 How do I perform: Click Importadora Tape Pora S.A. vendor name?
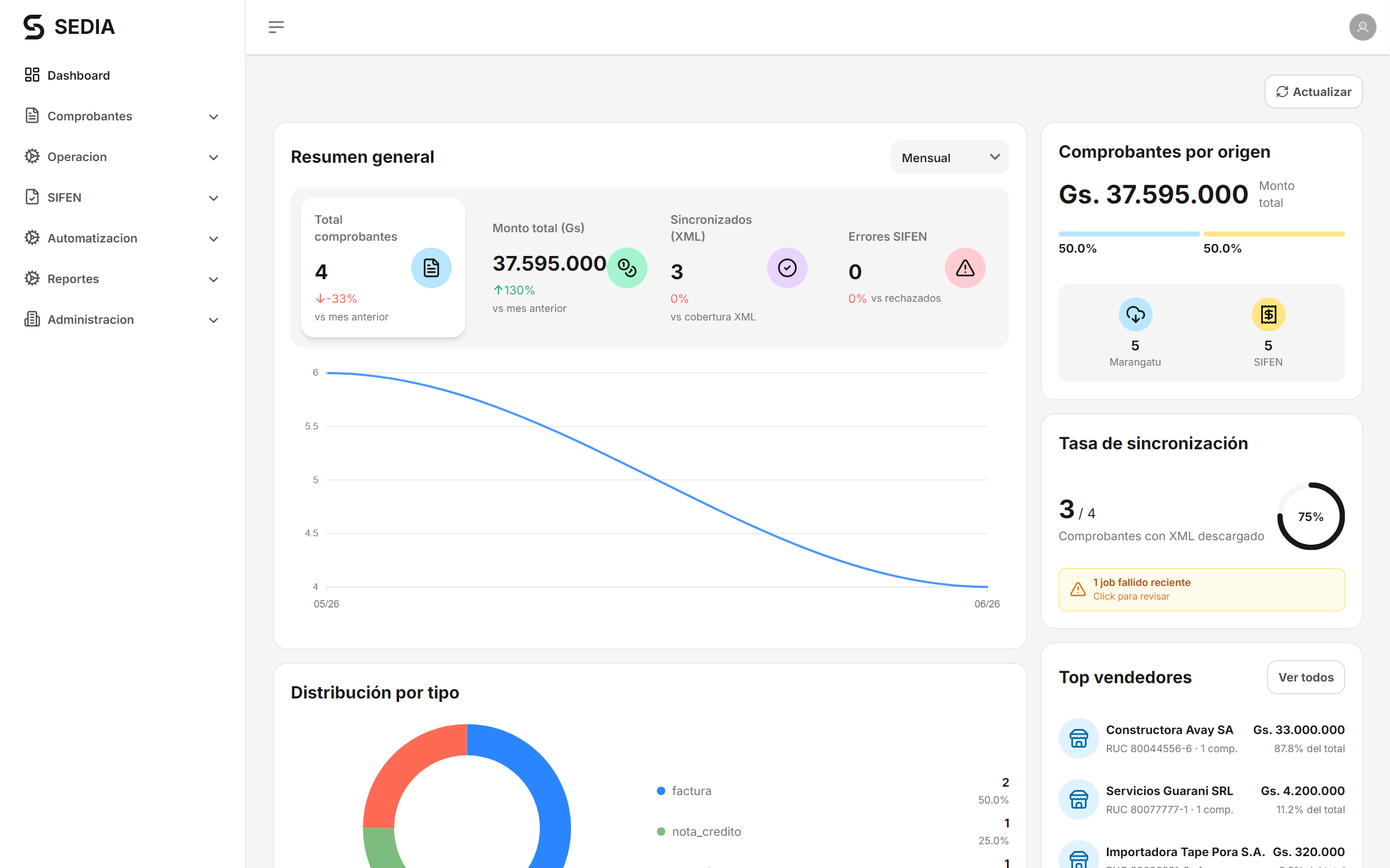click(1185, 852)
